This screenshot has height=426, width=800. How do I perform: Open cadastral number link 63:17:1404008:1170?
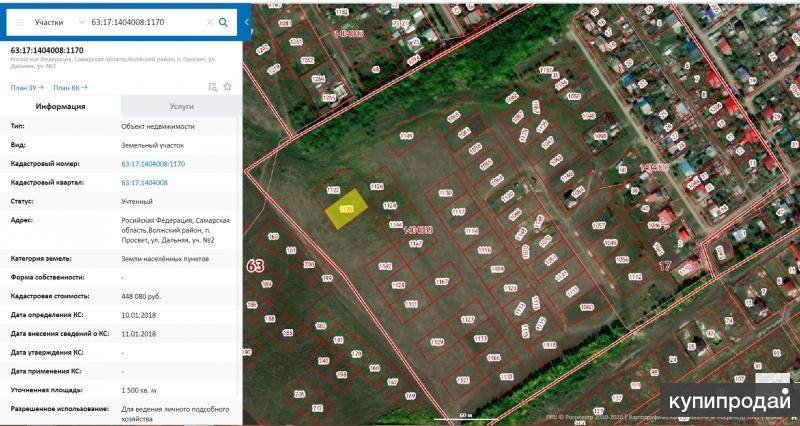tap(153, 163)
